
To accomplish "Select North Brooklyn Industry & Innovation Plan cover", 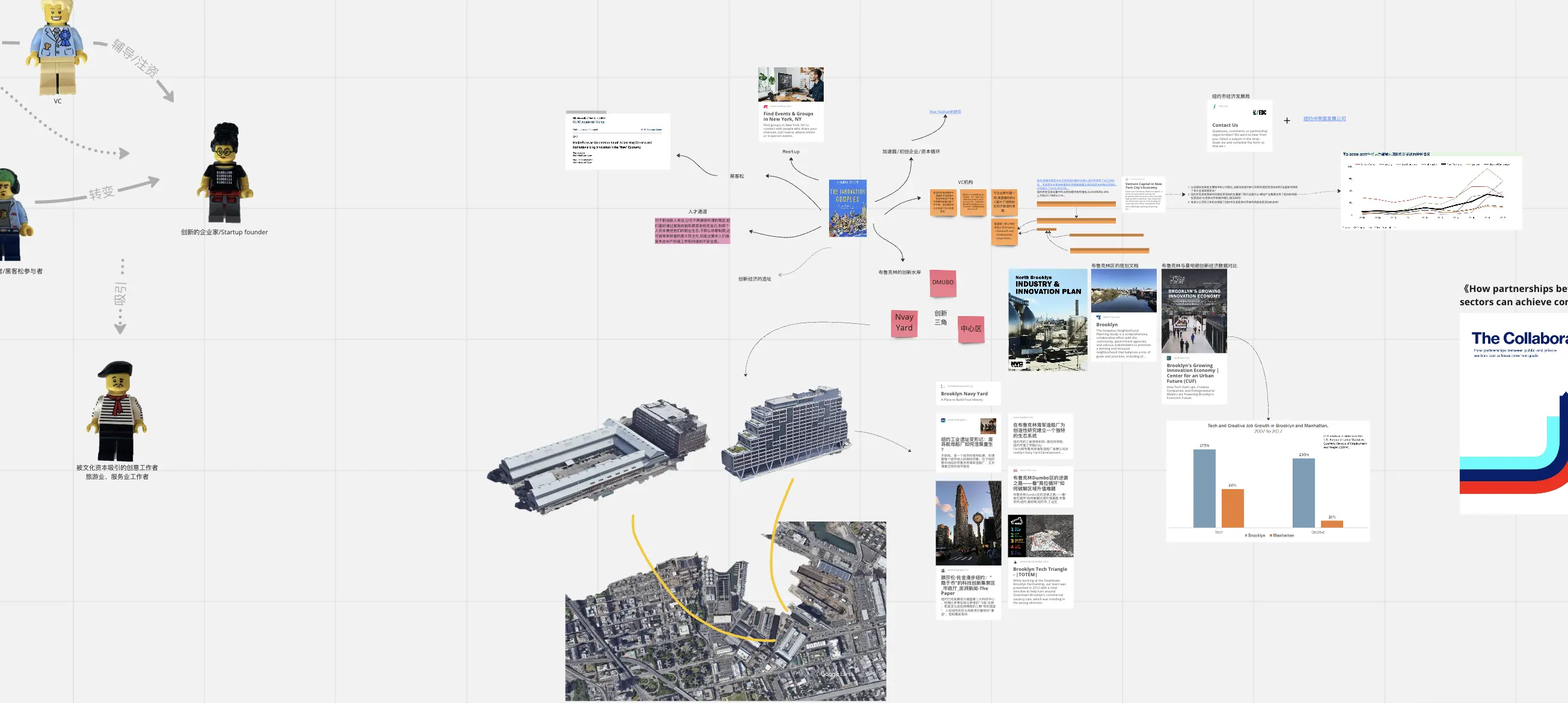I will [1047, 320].
